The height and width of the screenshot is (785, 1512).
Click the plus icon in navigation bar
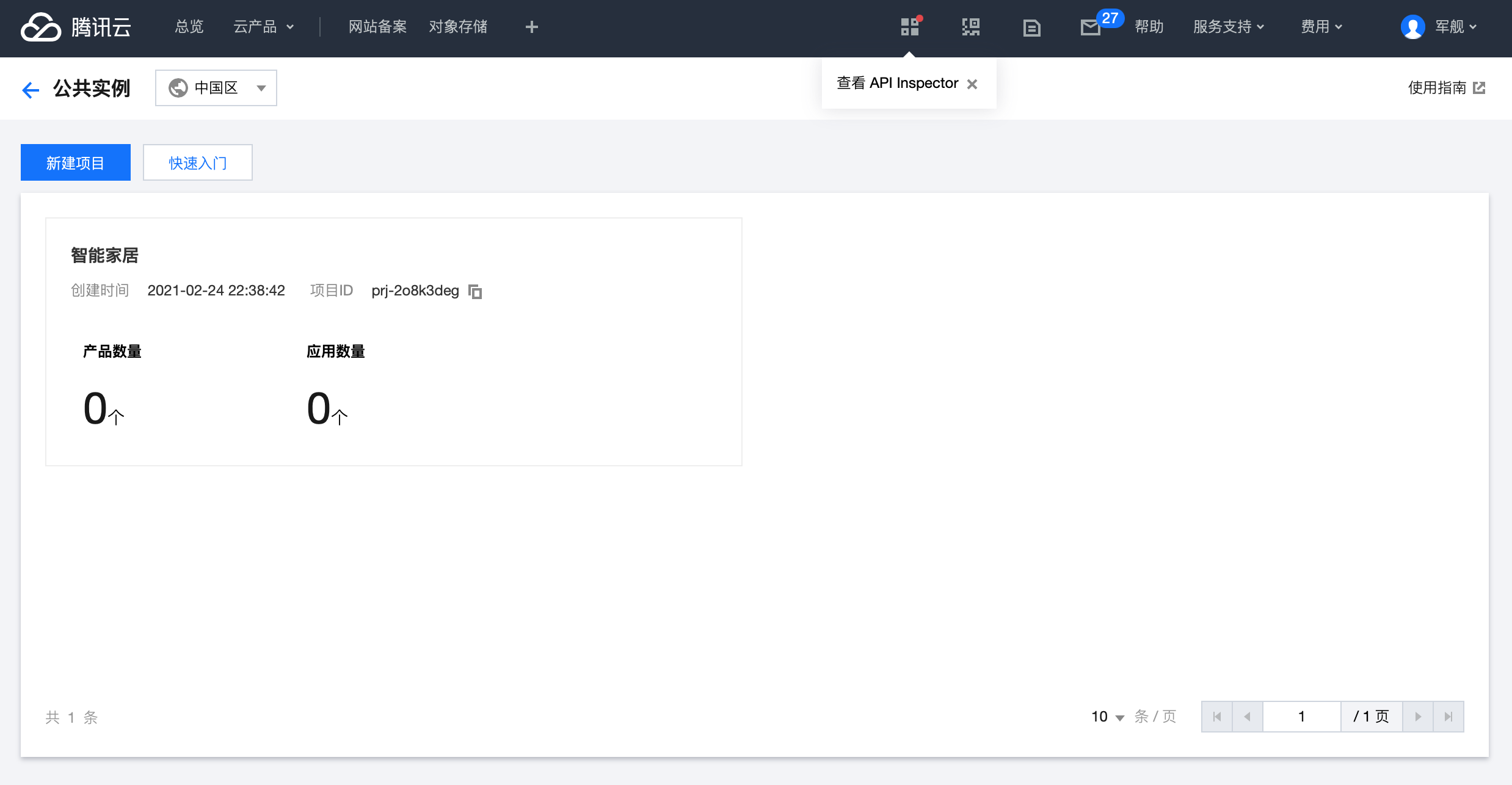click(531, 27)
